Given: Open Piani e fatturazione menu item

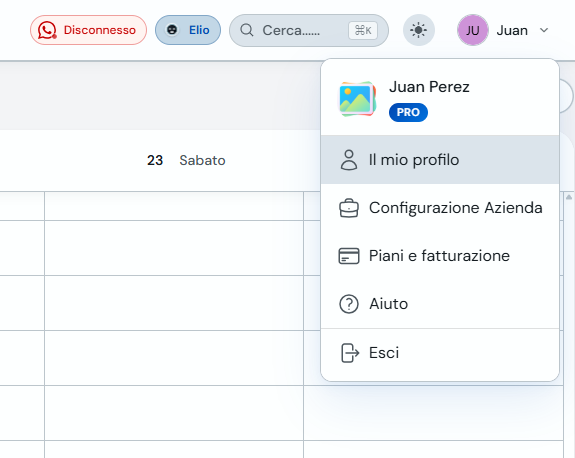Looking at the screenshot, I should (440, 256).
